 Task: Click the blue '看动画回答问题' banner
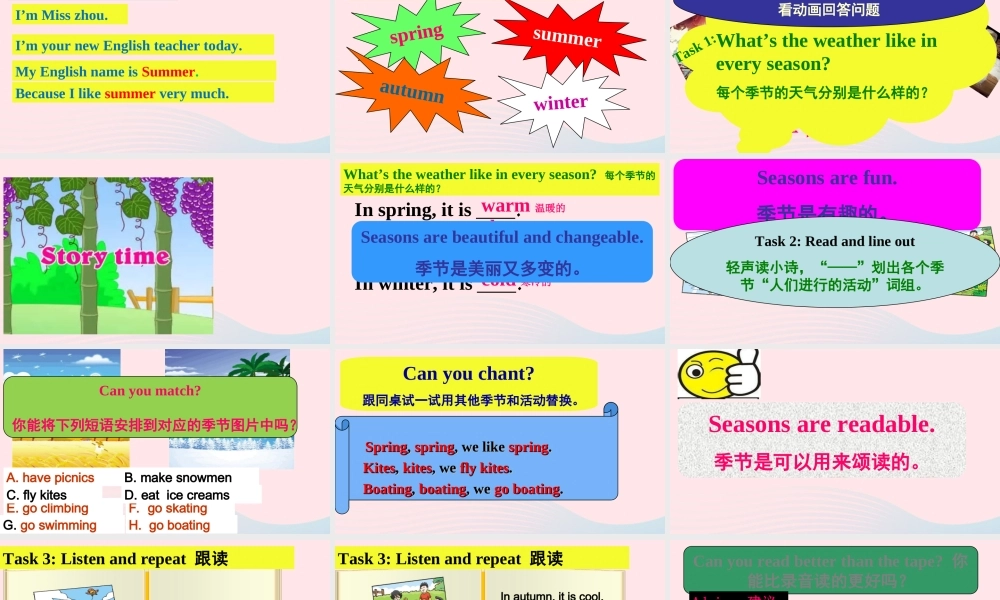click(828, 11)
